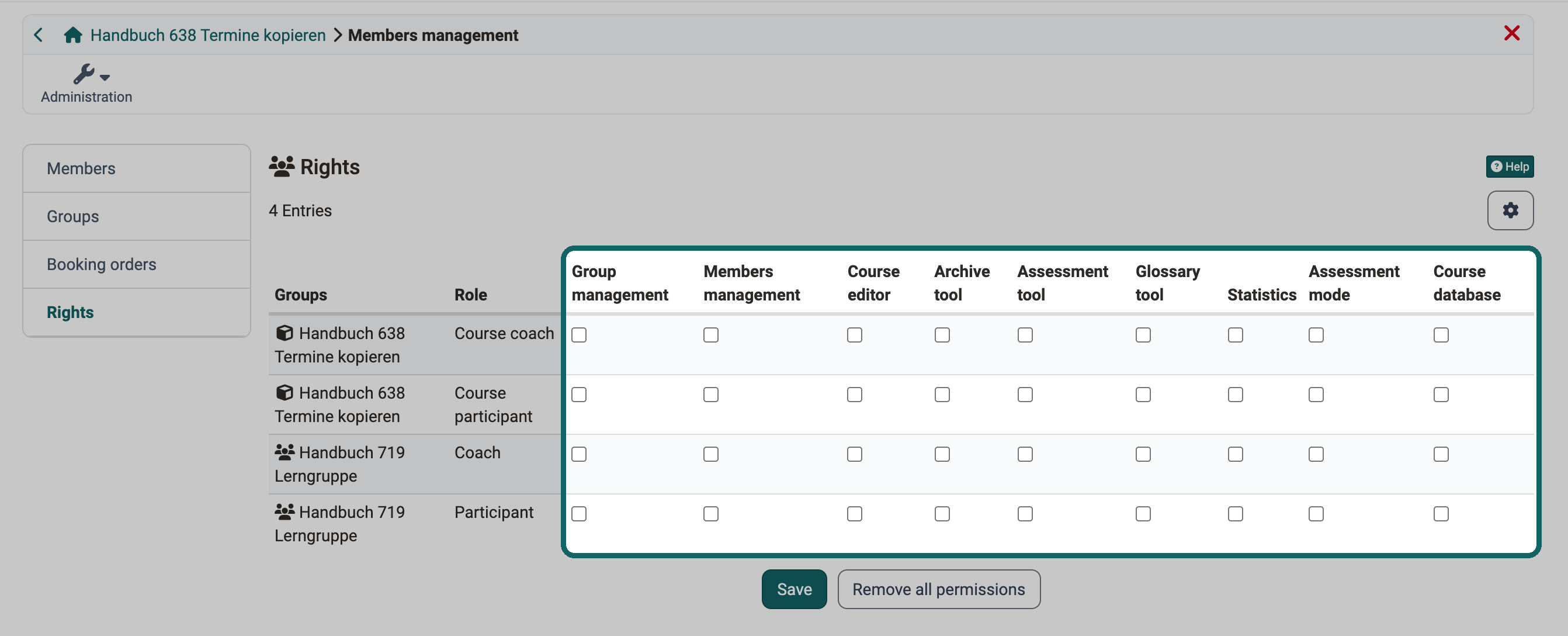The image size is (1568, 636).
Task: Click the Glossary tool column header
Action: point(1167,284)
